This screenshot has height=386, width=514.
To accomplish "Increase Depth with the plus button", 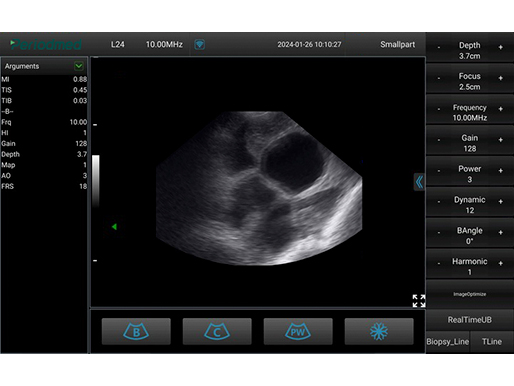I will pyautogui.click(x=501, y=47).
